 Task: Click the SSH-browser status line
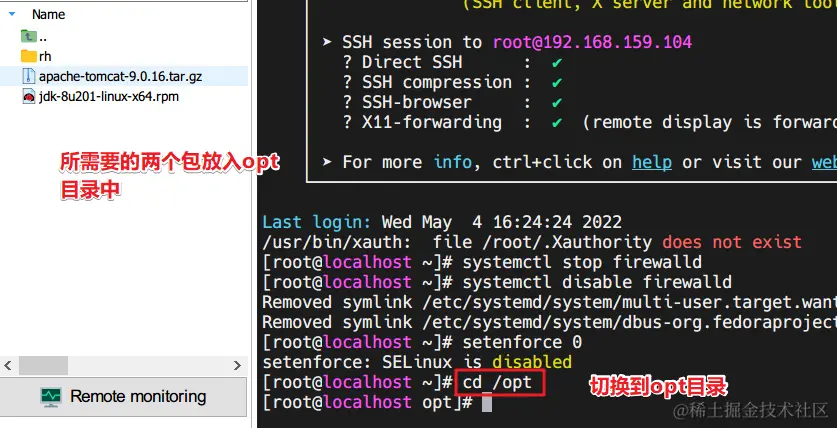[x=453, y=102]
